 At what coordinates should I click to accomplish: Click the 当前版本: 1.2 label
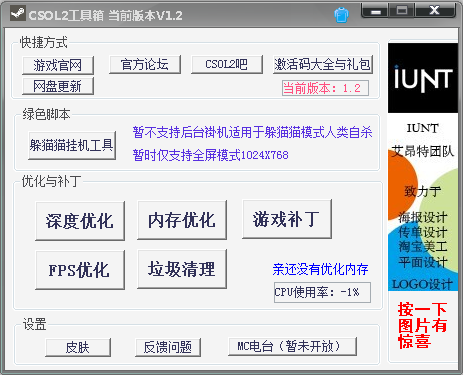click(325, 88)
